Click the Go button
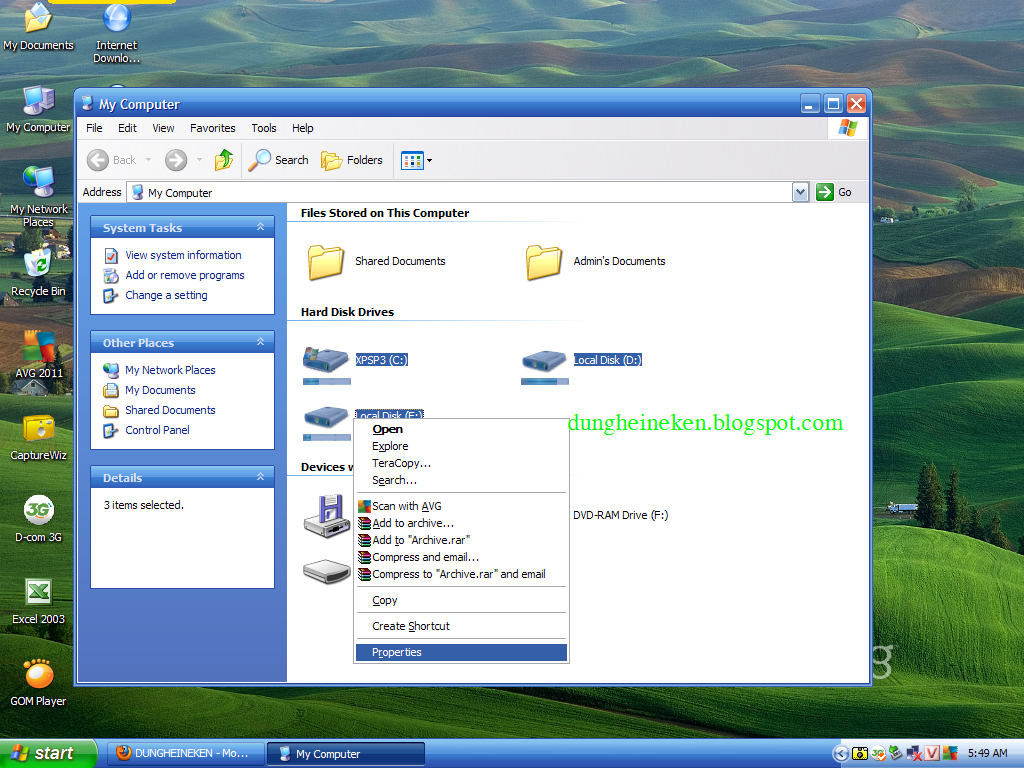1024x768 pixels. click(x=835, y=192)
